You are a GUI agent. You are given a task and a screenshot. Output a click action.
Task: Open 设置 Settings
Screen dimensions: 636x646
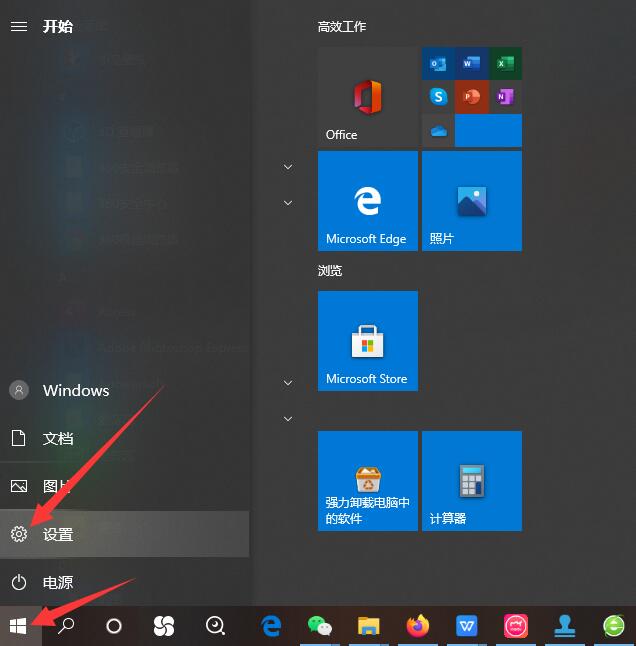tap(124, 534)
